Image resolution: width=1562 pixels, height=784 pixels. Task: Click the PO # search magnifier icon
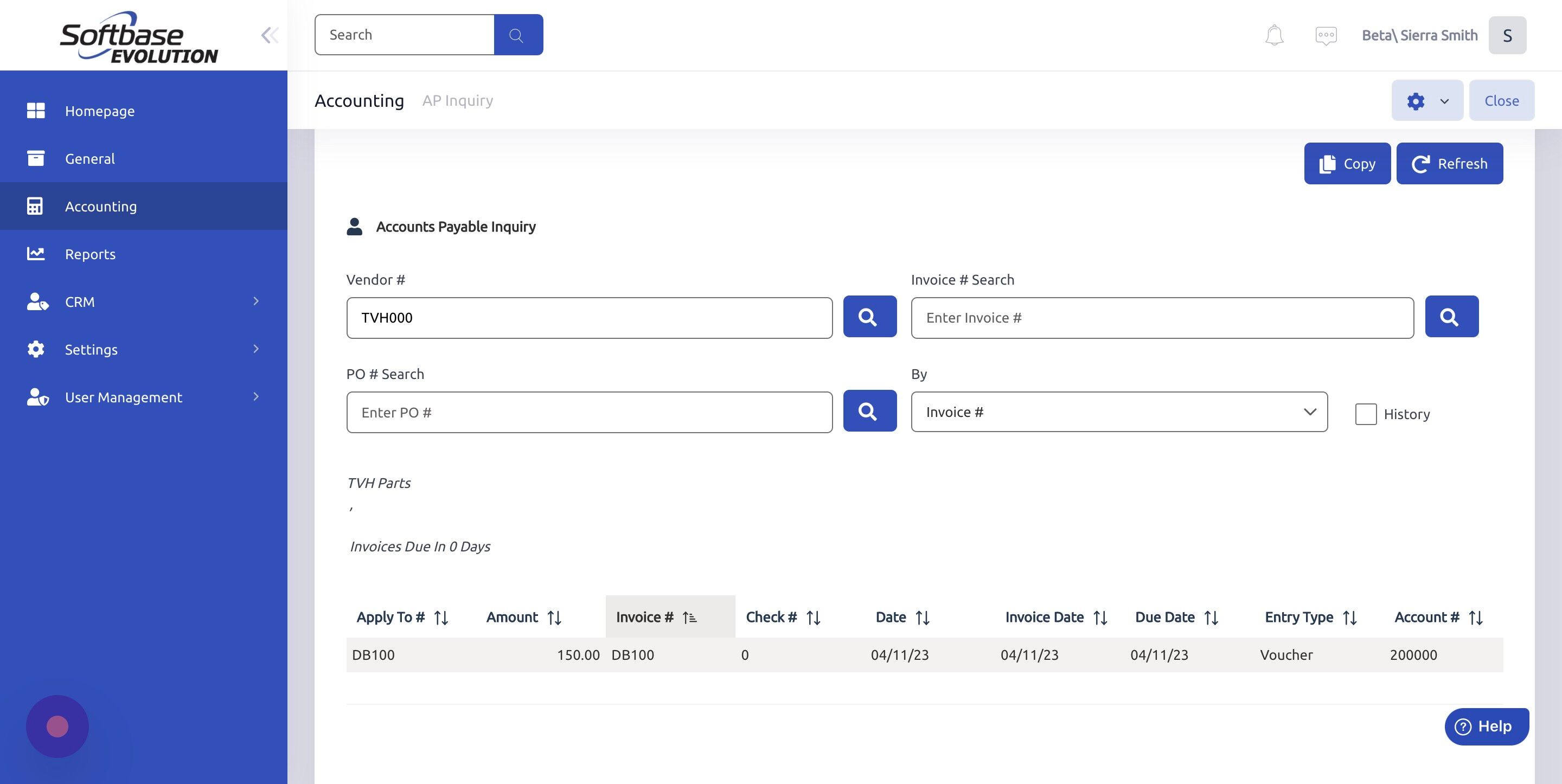tap(869, 410)
